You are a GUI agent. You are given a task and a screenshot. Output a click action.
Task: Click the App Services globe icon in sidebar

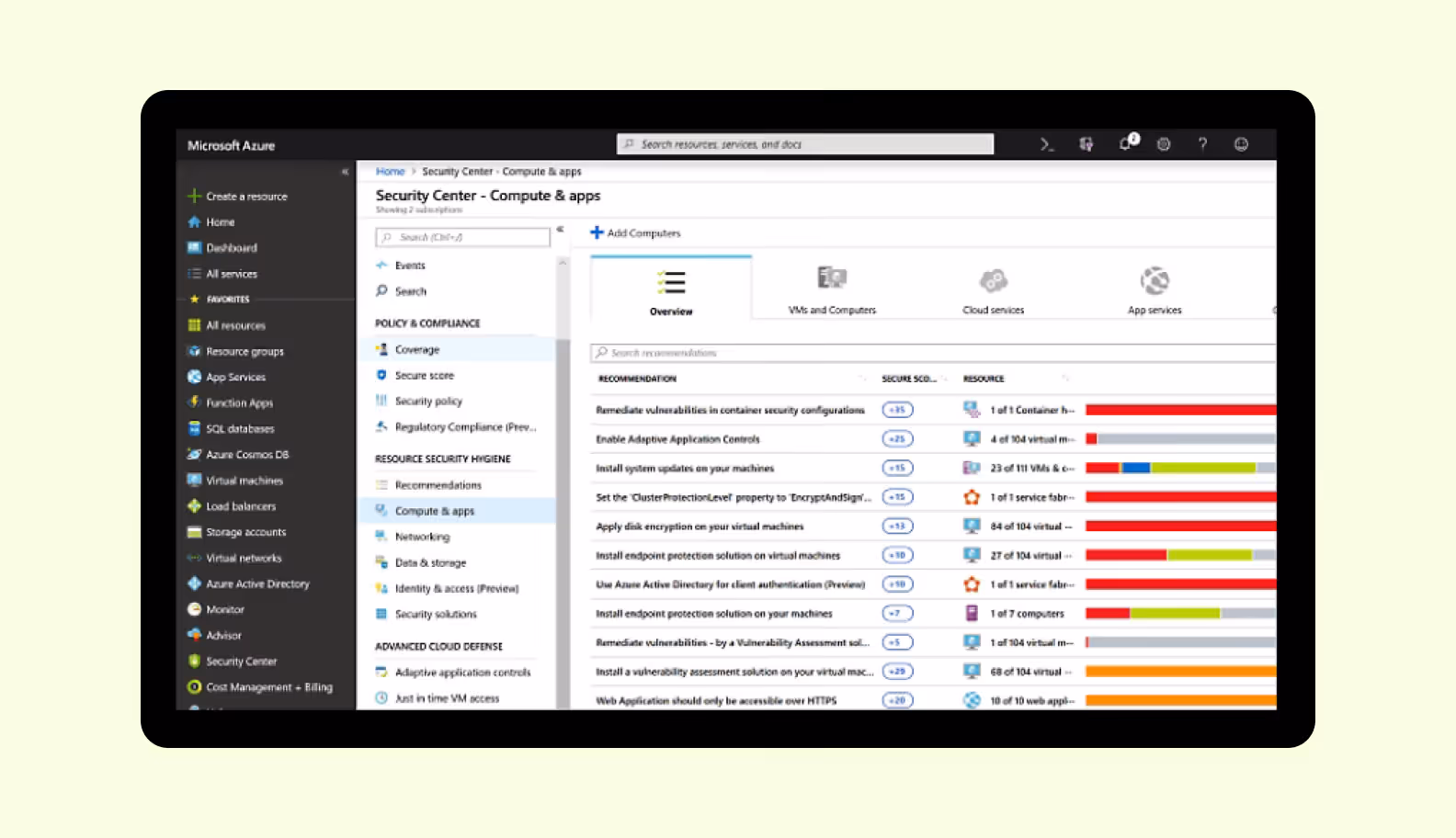(194, 377)
